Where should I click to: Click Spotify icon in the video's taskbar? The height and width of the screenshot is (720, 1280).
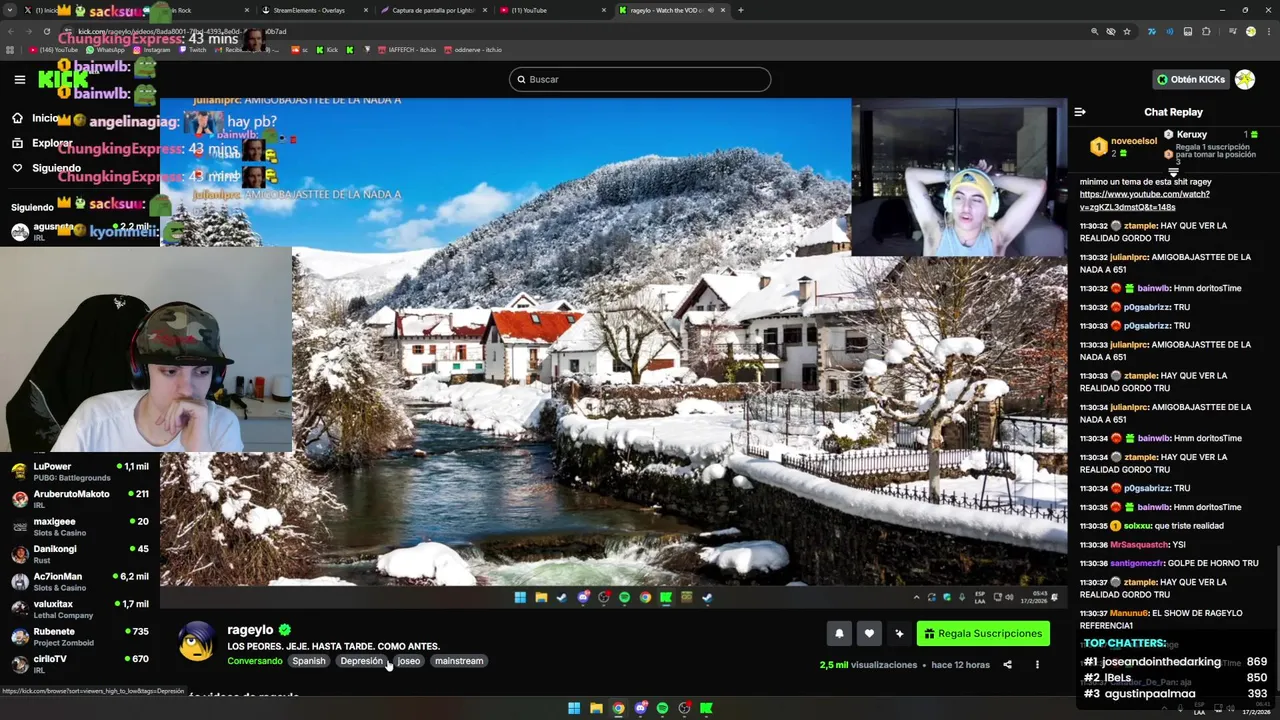click(x=624, y=598)
